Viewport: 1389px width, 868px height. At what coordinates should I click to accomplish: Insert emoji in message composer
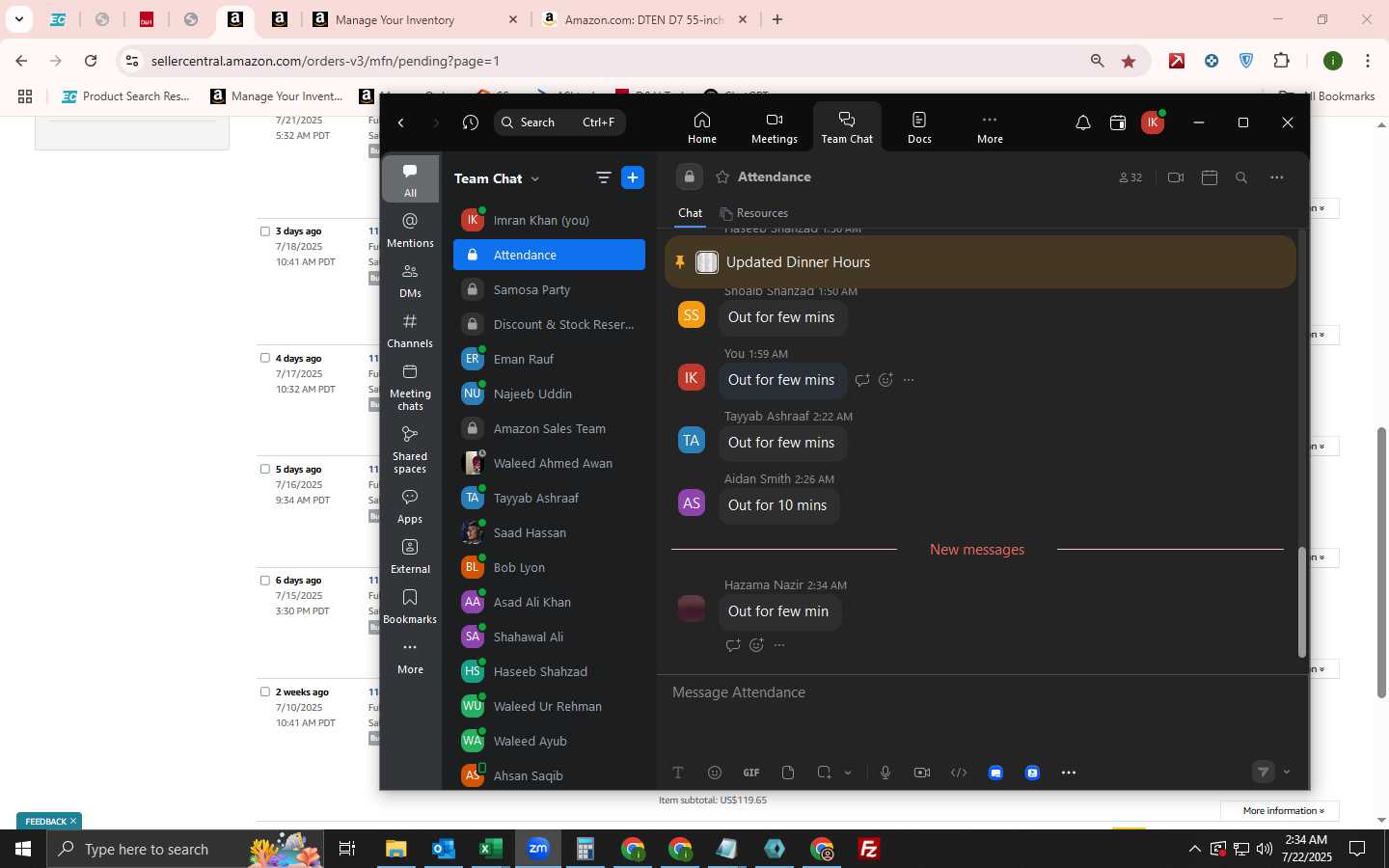[715, 773]
